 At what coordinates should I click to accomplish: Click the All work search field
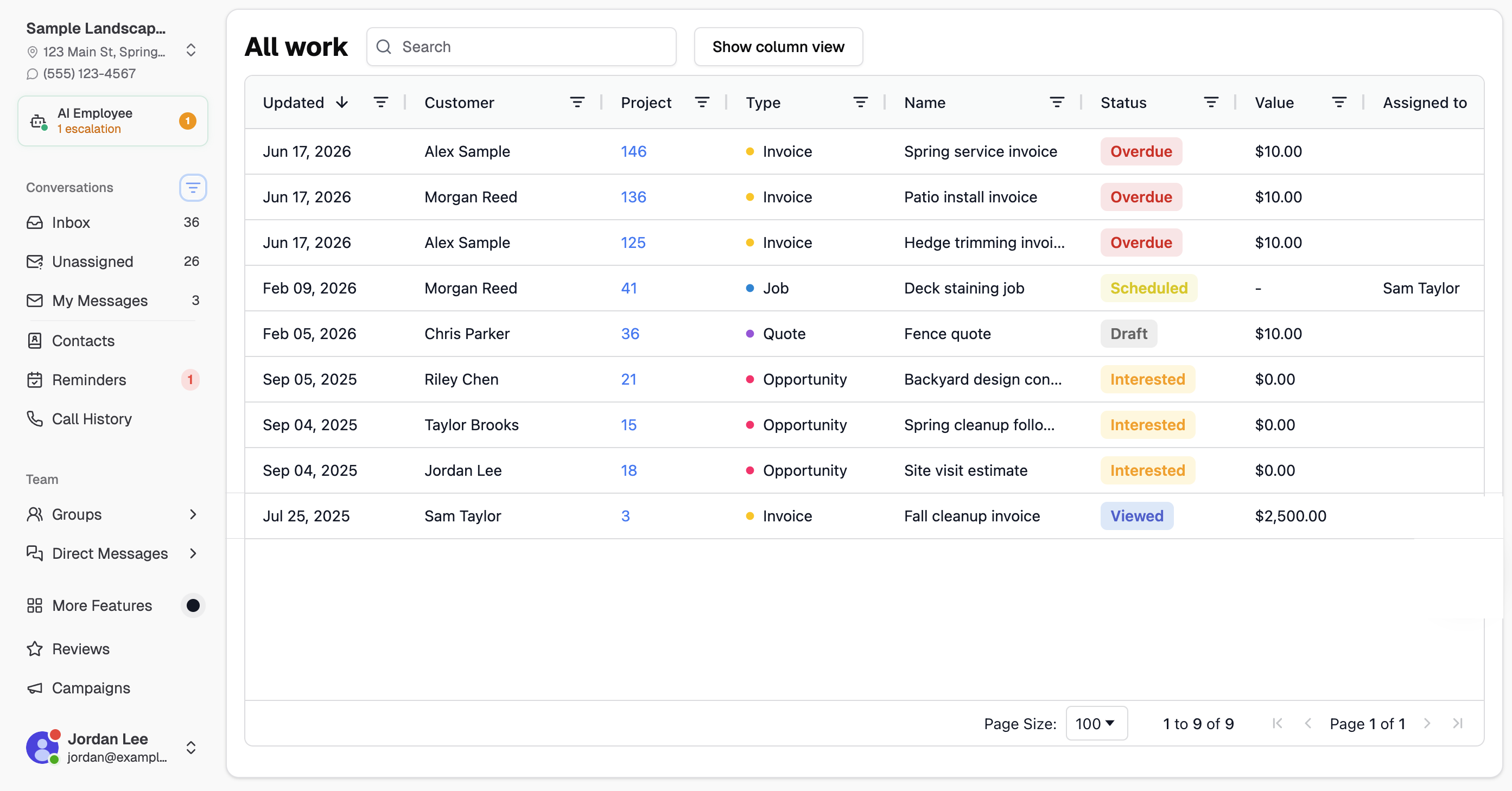[521, 47]
